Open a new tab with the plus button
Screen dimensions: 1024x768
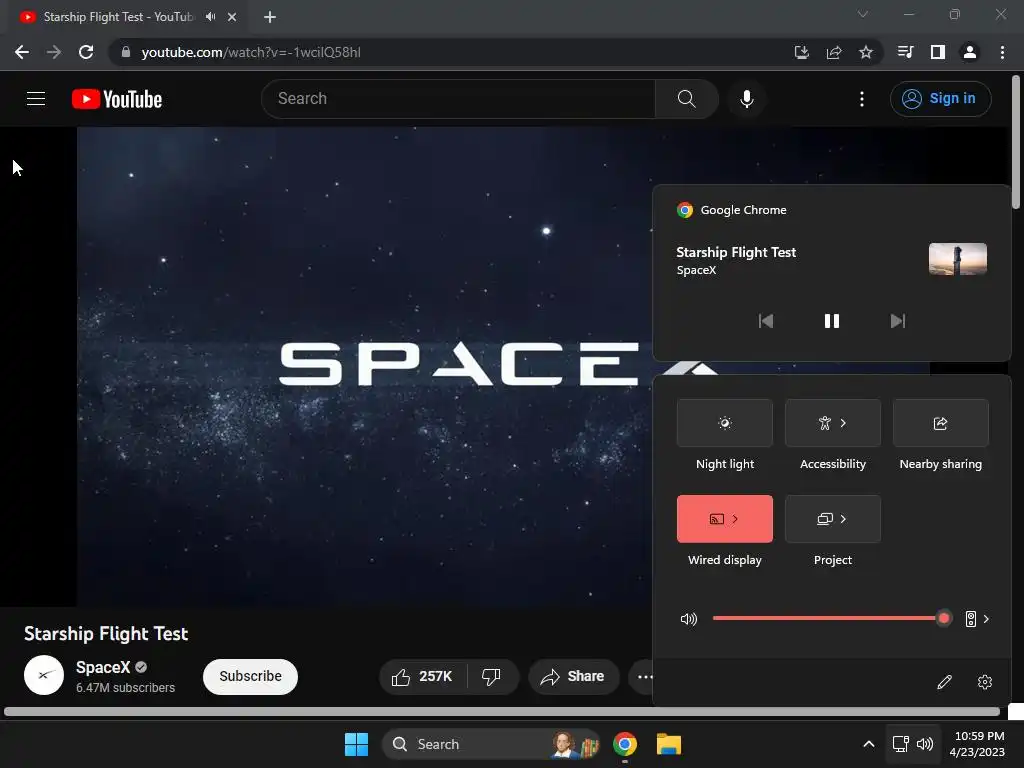(x=270, y=17)
